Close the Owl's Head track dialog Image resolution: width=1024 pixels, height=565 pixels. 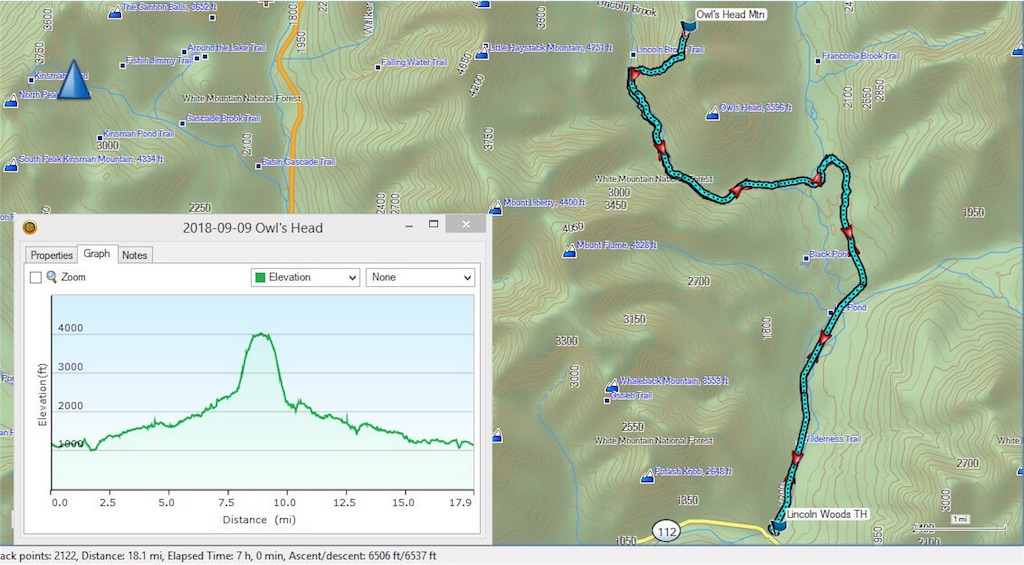pos(466,224)
